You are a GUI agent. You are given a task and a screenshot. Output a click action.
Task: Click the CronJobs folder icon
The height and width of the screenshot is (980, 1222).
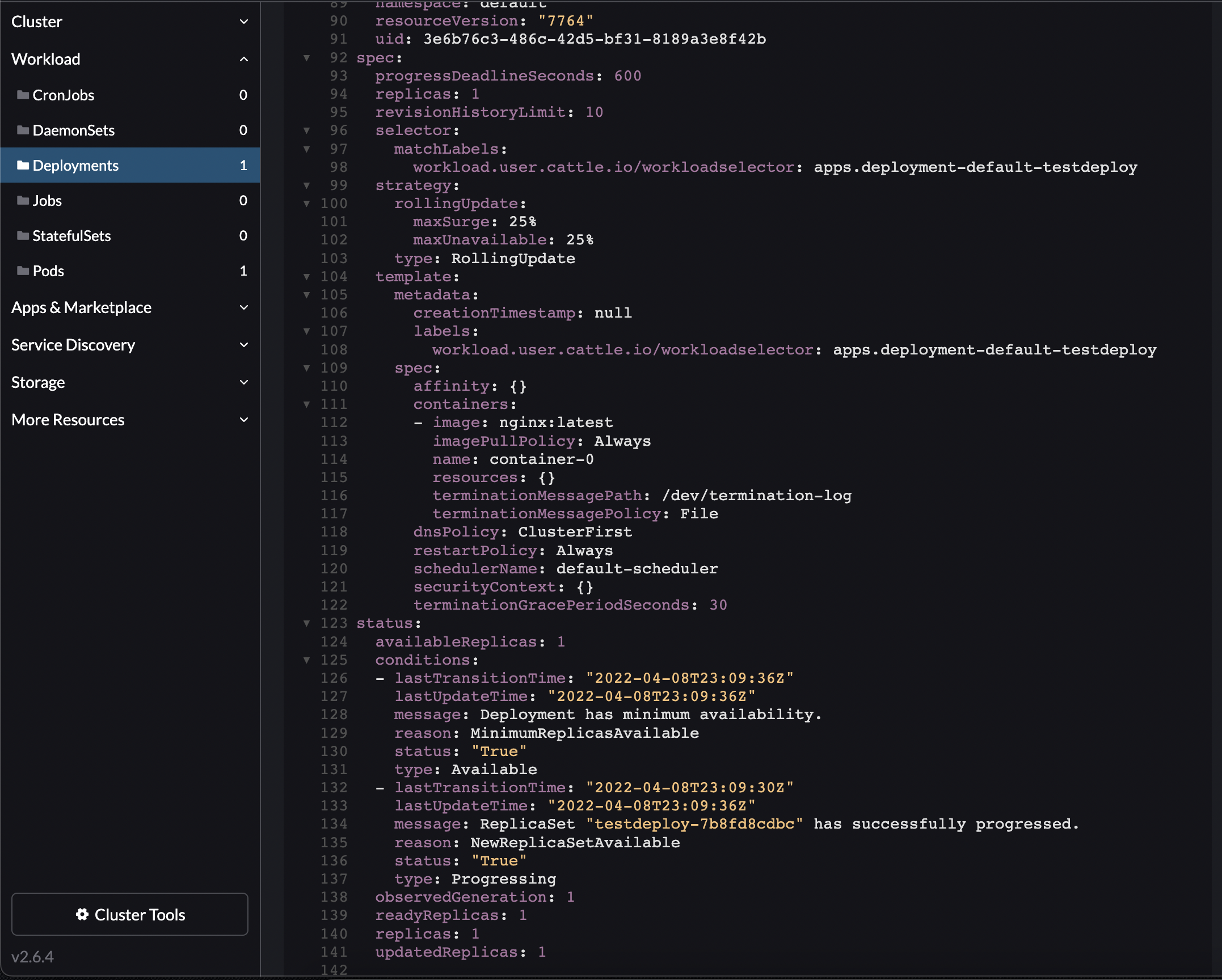point(23,95)
